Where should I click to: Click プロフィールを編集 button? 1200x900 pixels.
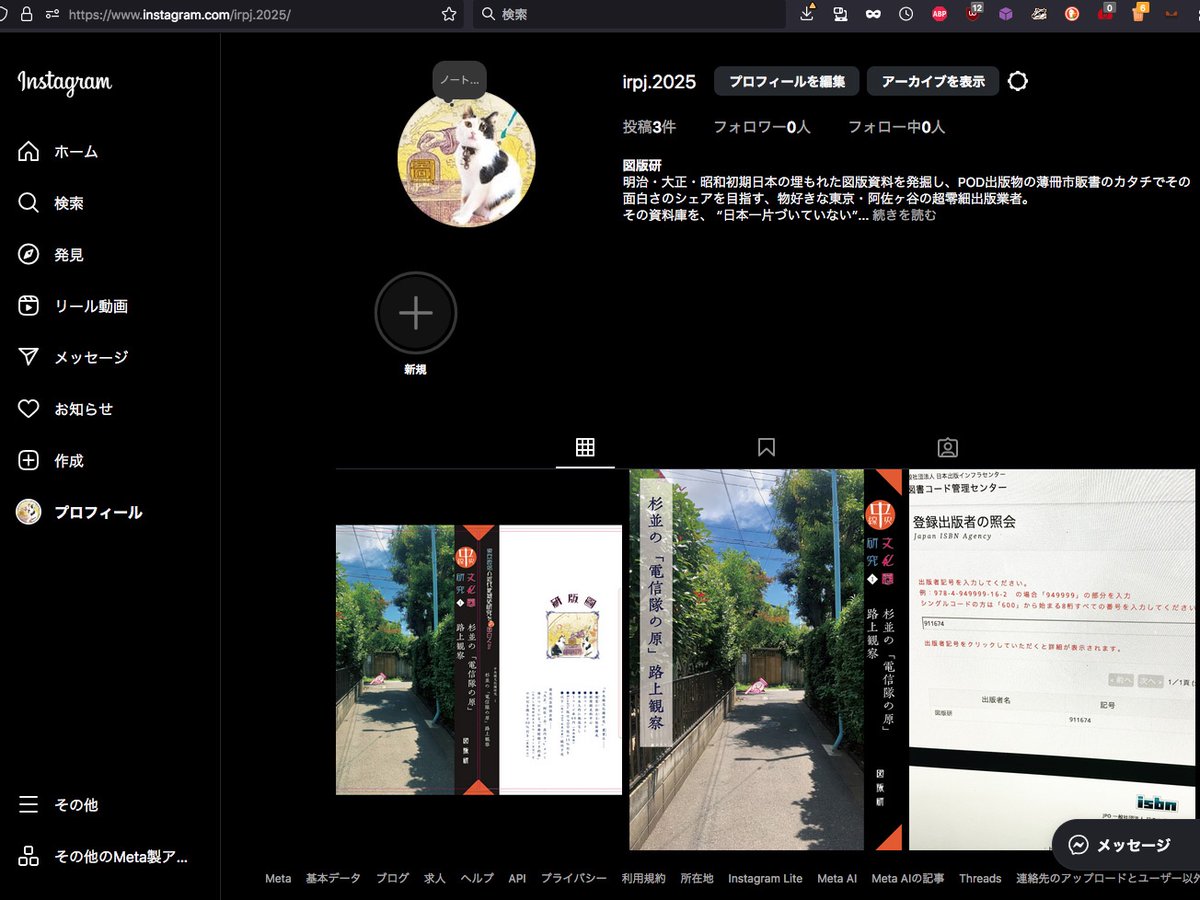787,82
